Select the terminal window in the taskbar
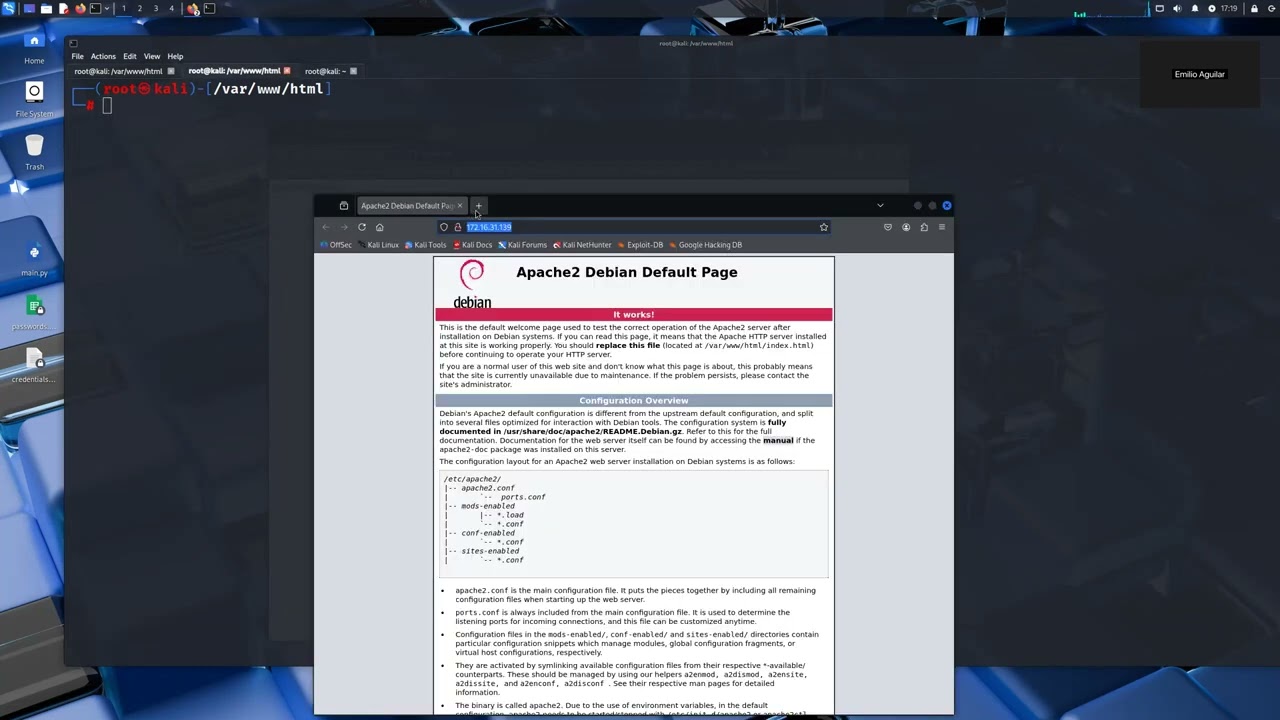 [x=209, y=8]
